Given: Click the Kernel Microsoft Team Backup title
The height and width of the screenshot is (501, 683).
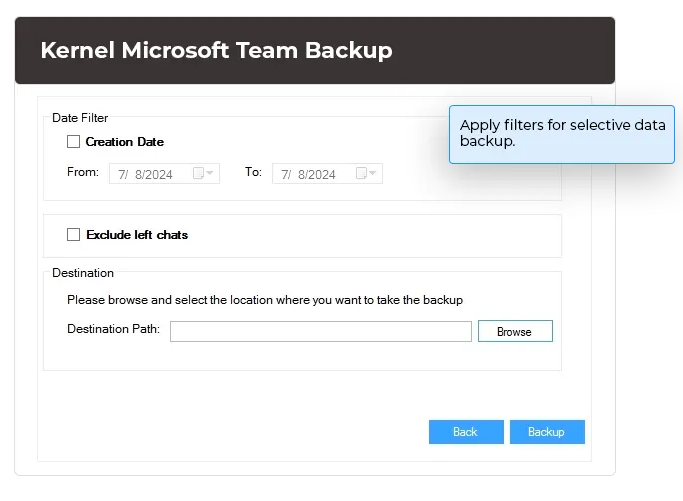Looking at the screenshot, I should (216, 50).
